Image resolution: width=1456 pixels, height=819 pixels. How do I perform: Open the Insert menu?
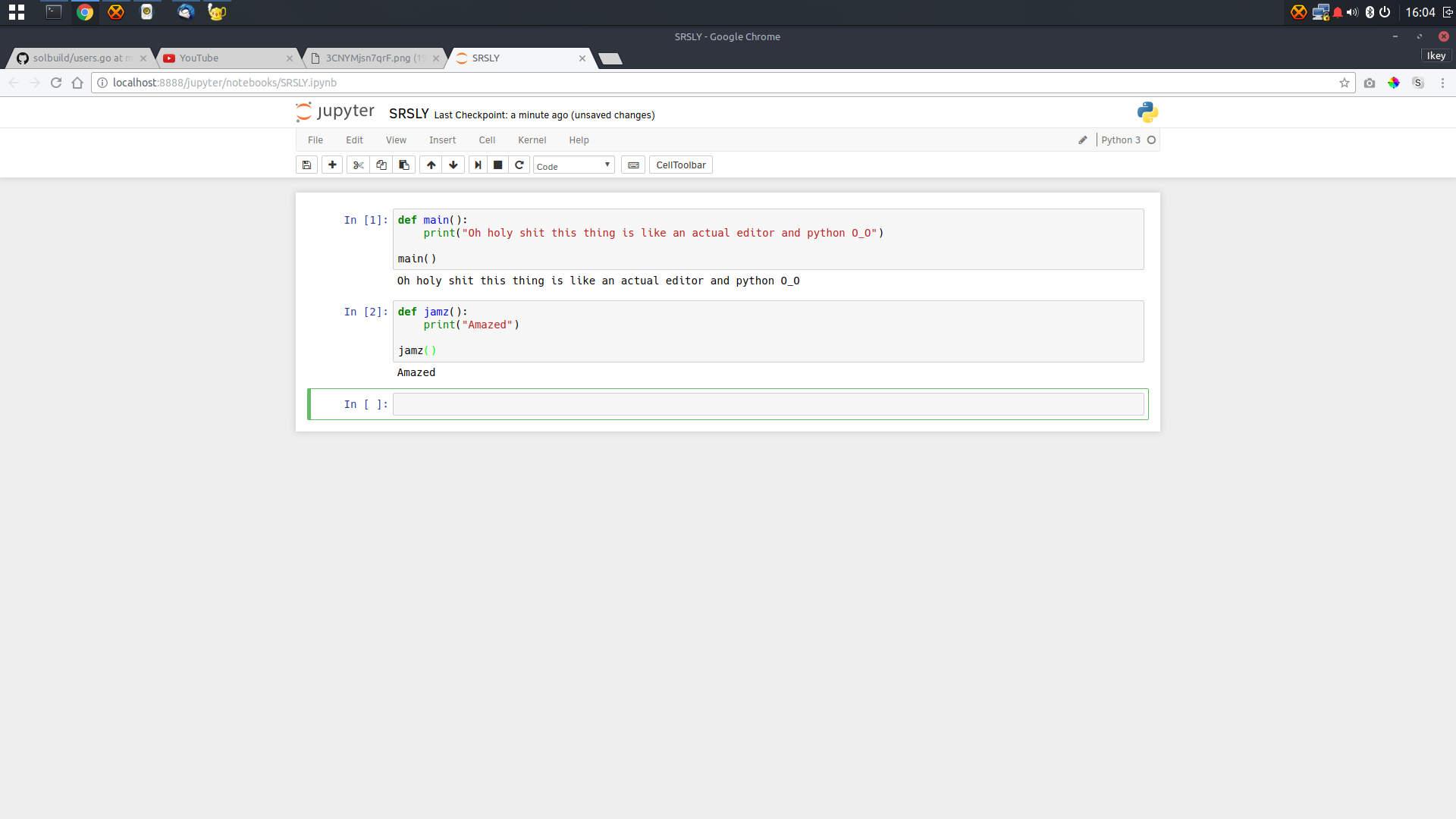(442, 140)
